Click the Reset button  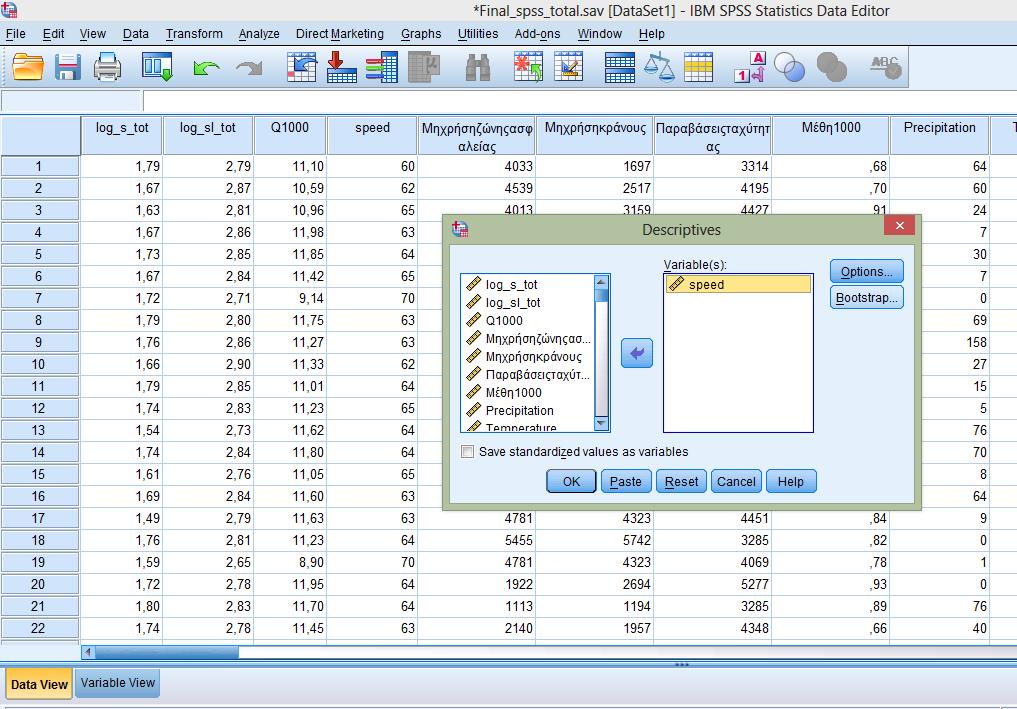click(681, 481)
